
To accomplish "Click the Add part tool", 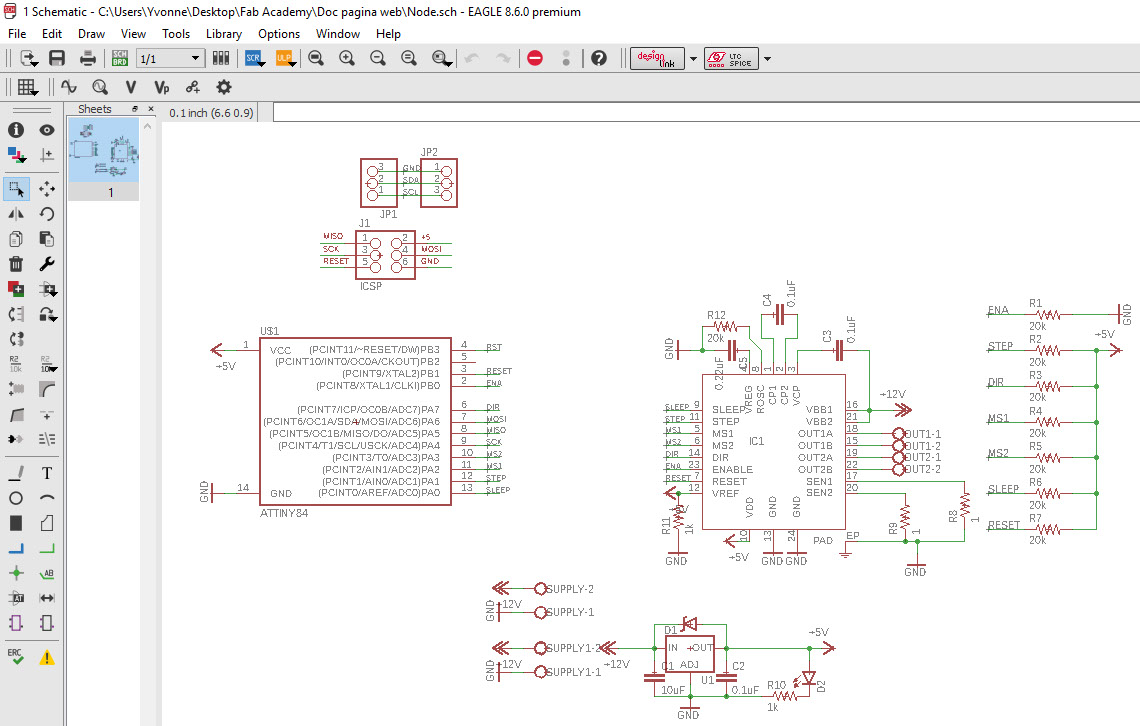I will [x=16, y=289].
